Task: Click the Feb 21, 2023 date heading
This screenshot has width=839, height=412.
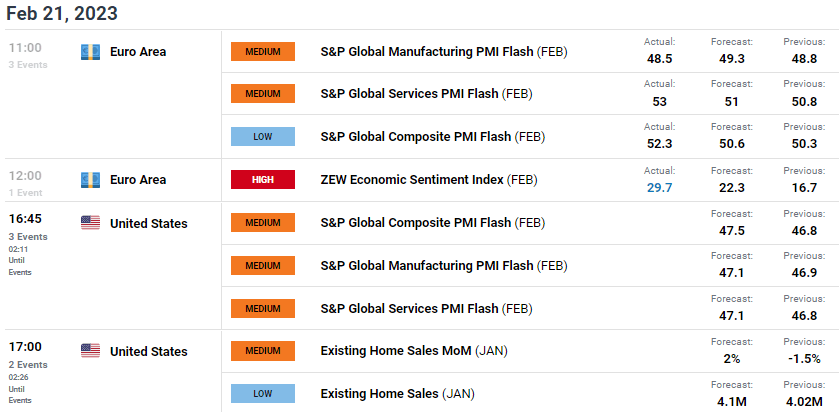Action: tap(62, 13)
